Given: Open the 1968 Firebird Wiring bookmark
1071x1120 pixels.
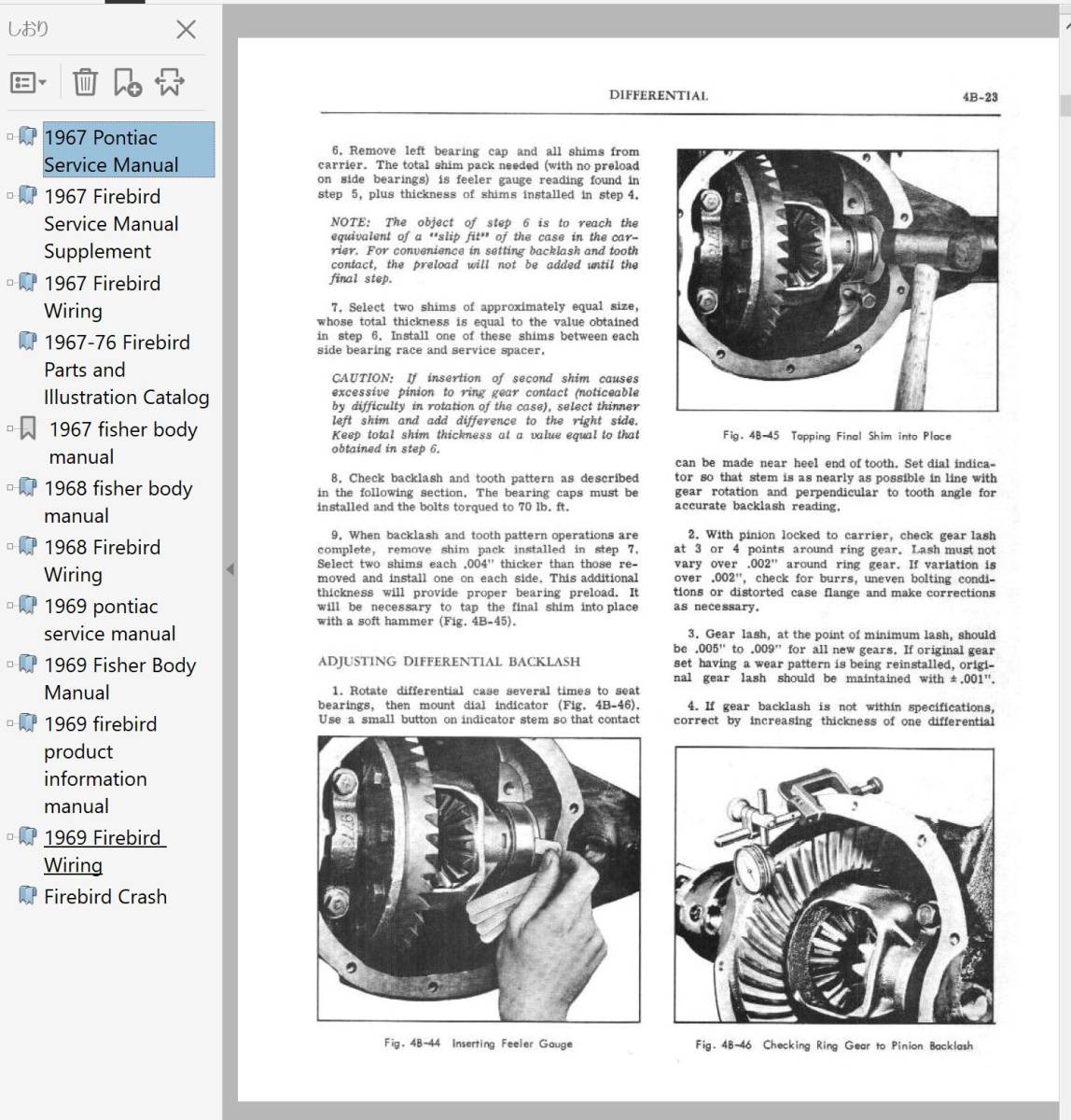Looking at the screenshot, I should (102, 561).
